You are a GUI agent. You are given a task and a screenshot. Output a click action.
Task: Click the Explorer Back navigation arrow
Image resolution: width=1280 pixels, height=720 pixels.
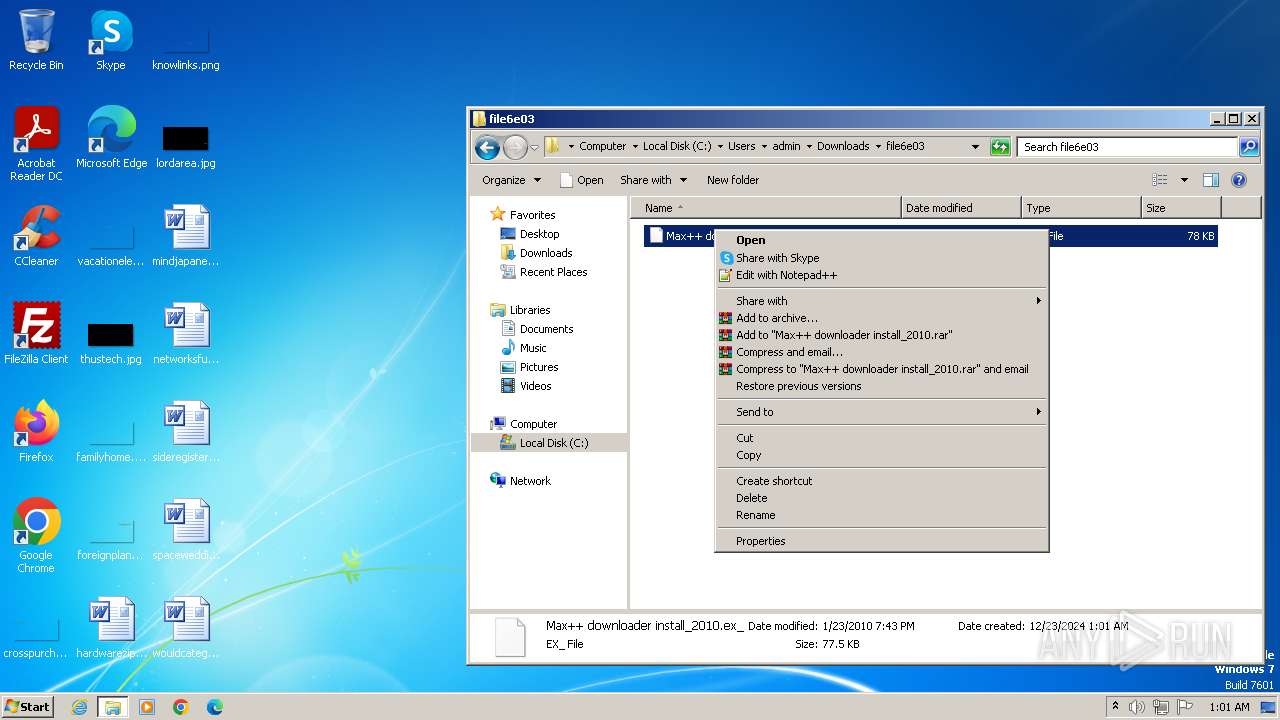487,148
